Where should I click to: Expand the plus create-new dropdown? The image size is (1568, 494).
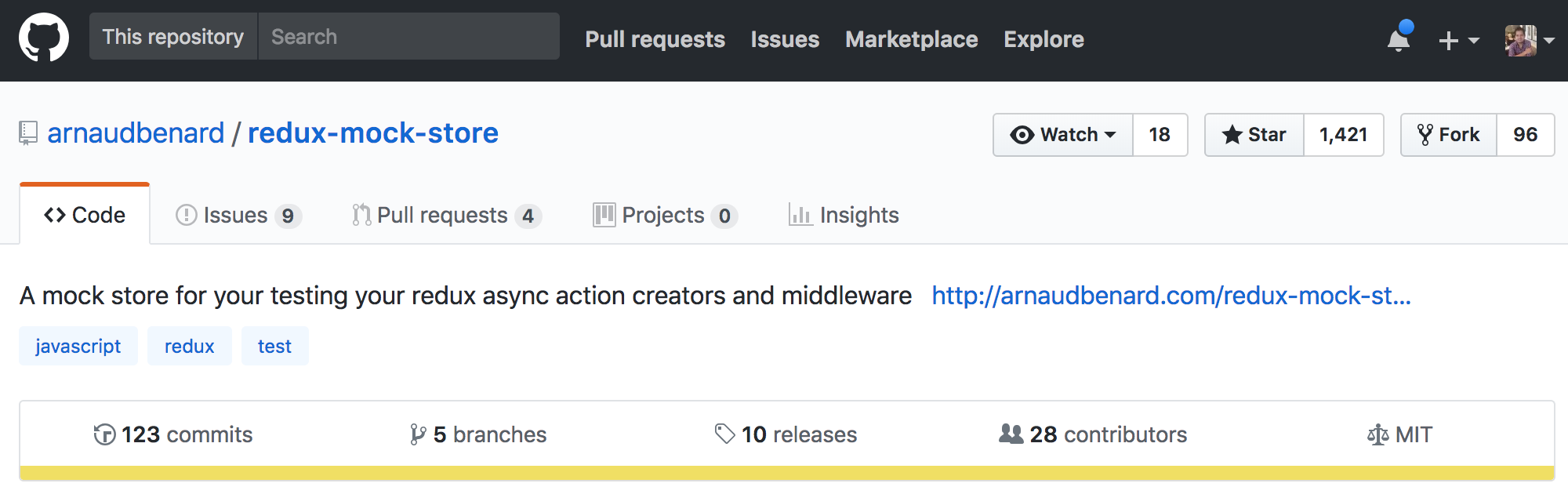tap(1458, 40)
